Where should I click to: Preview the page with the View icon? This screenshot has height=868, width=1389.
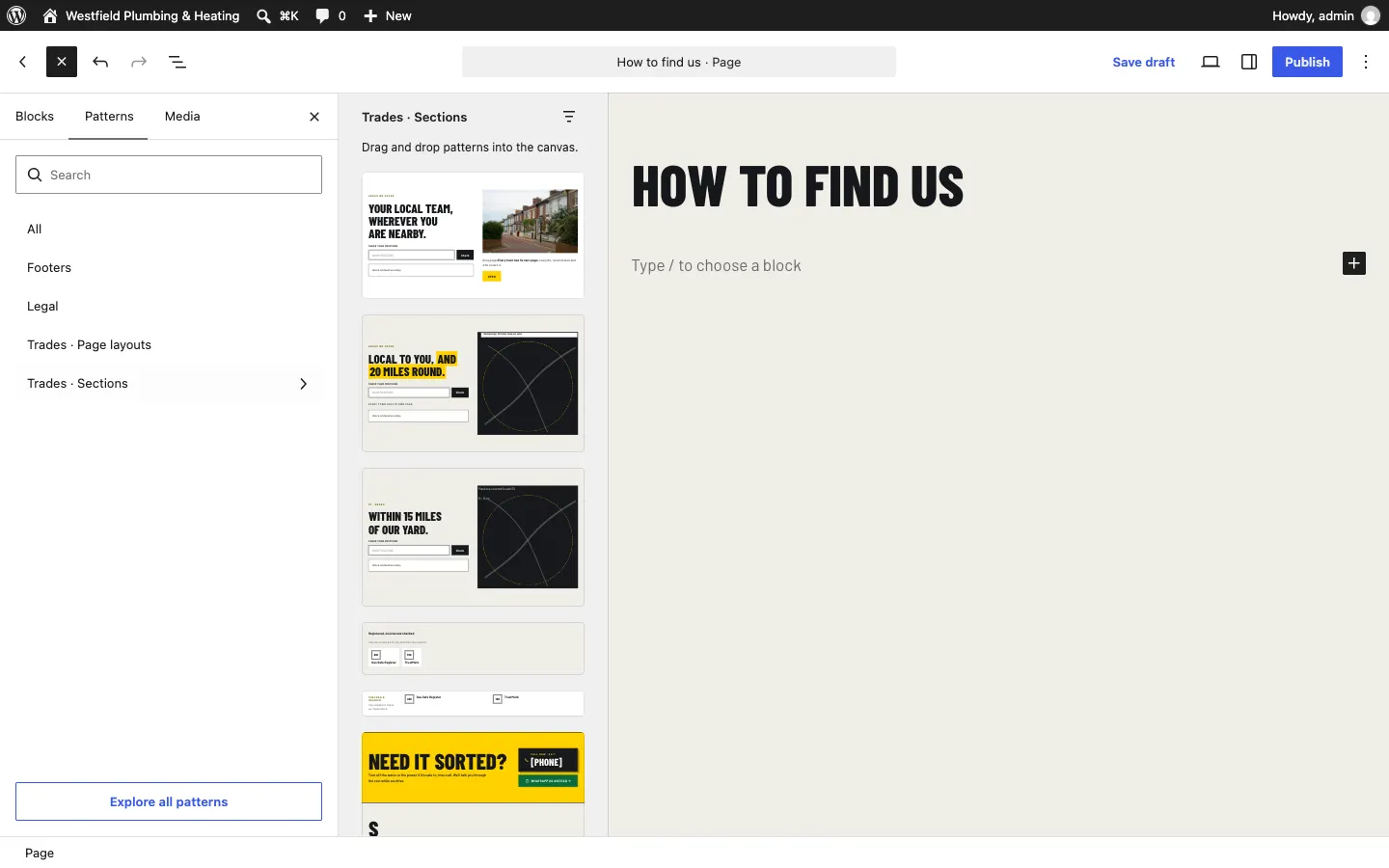tap(1211, 62)
